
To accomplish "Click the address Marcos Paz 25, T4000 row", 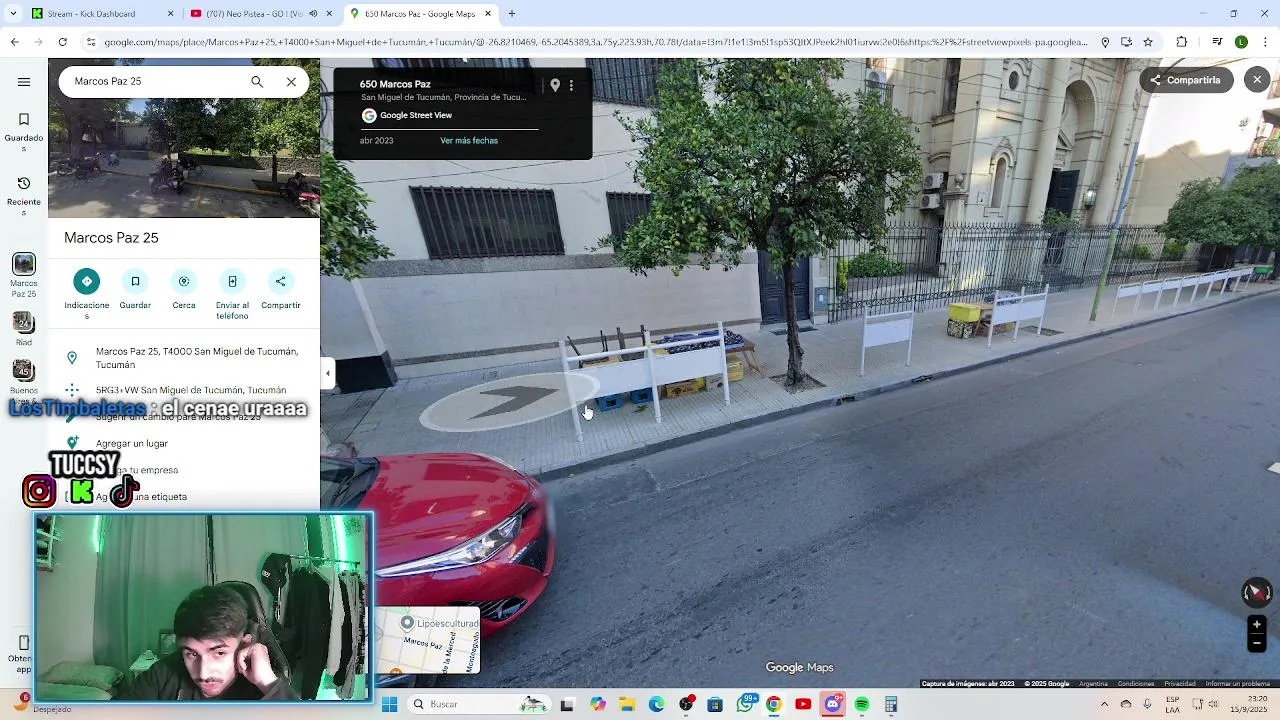I will tap(184, 358).
